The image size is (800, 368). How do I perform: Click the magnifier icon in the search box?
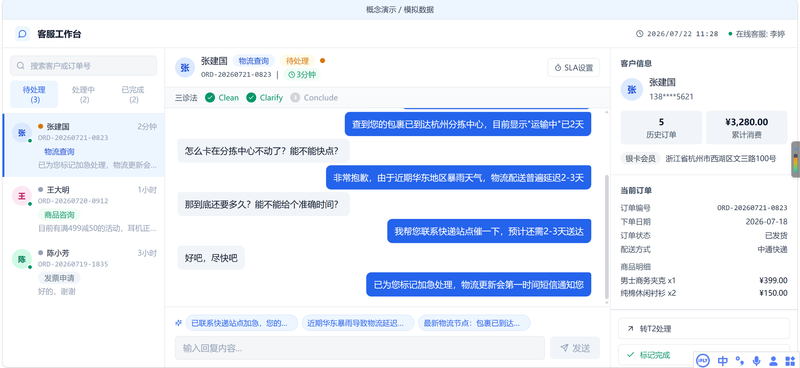(21, 66)
